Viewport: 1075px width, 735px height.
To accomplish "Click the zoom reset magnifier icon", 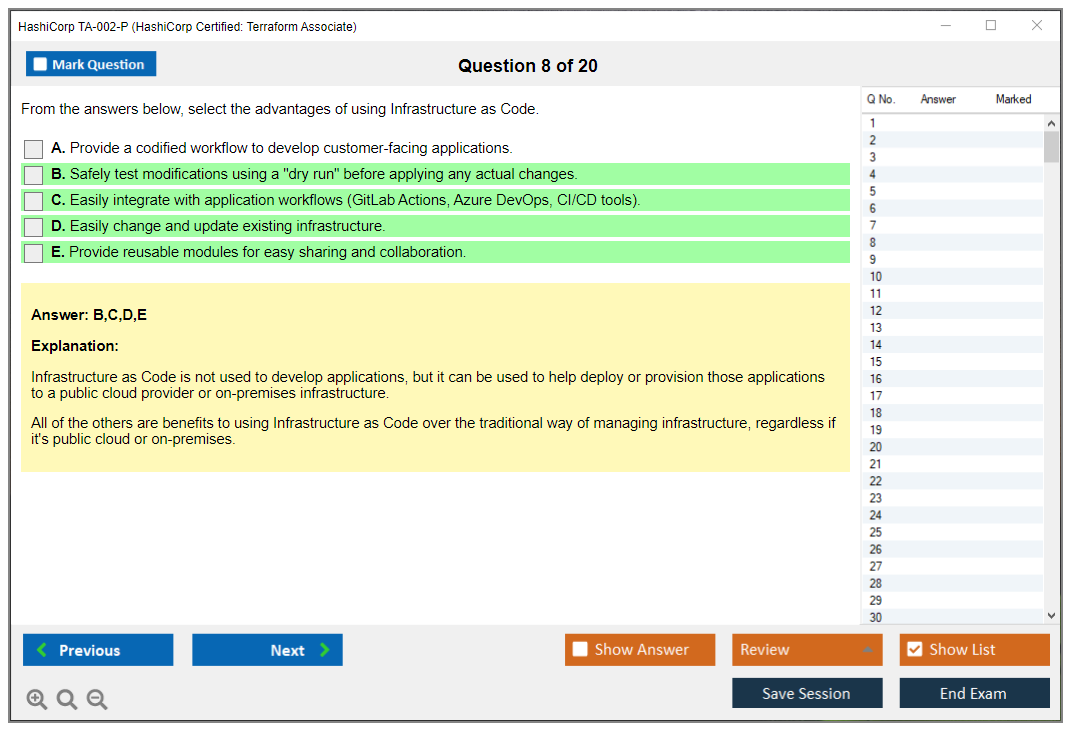I will click(x=67, y=699).
